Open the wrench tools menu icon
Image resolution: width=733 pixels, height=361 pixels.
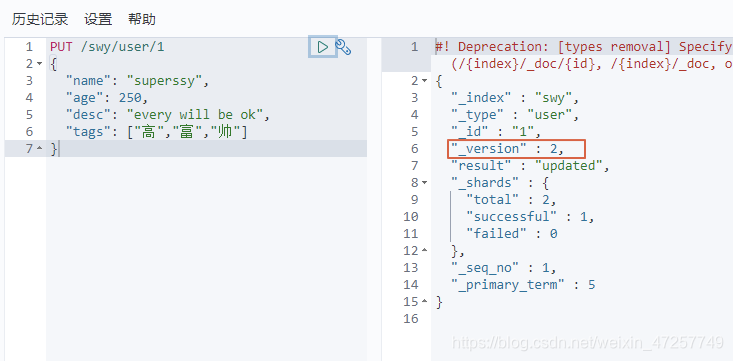point(344,47)
